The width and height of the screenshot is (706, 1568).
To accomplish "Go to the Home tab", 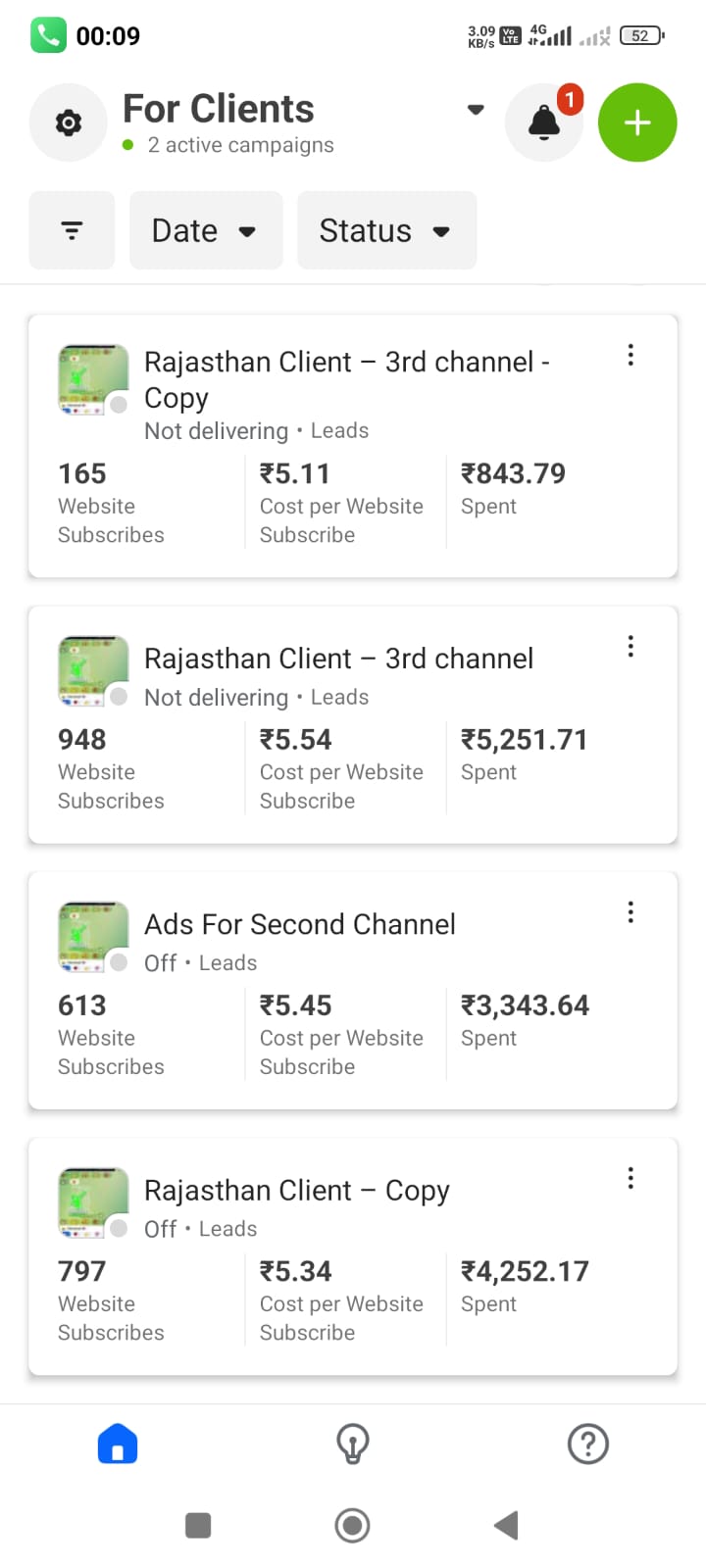I will 118,1444.
